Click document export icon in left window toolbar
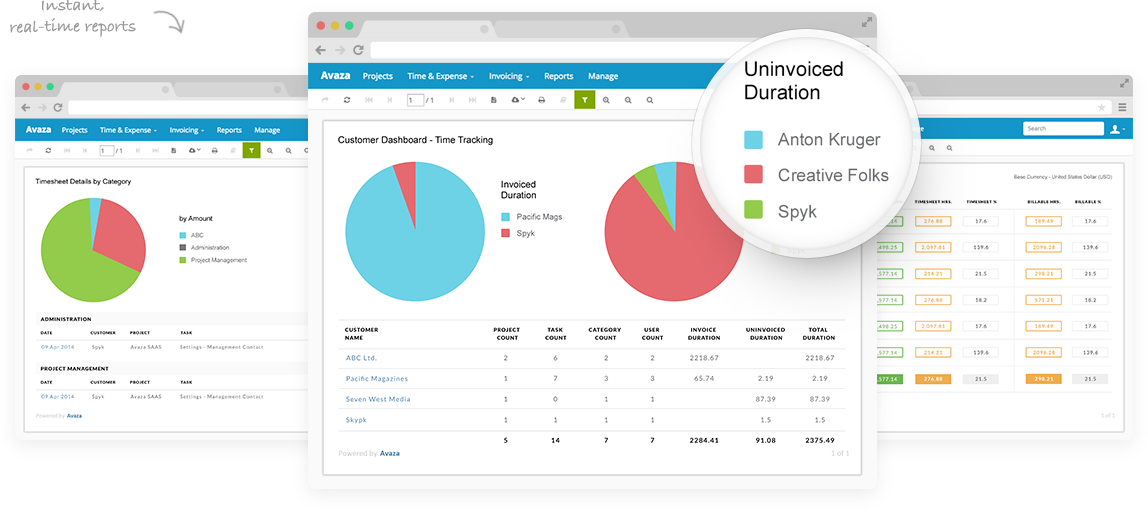This screenshot has height=509, width=1148. click(x=174, y=150)
